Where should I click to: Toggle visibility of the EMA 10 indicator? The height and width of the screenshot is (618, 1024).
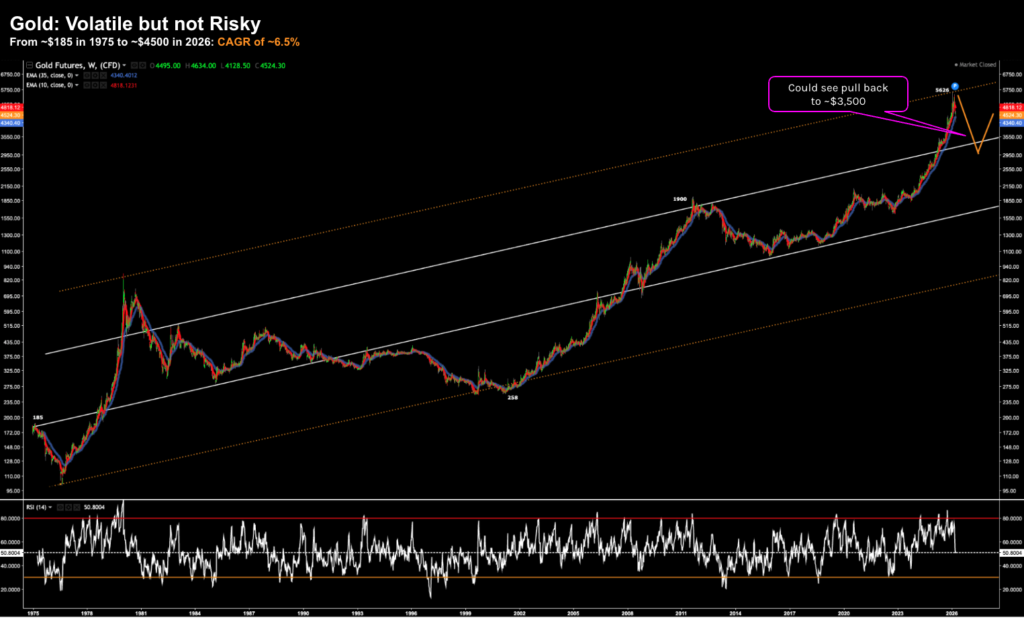pos(87,85)
